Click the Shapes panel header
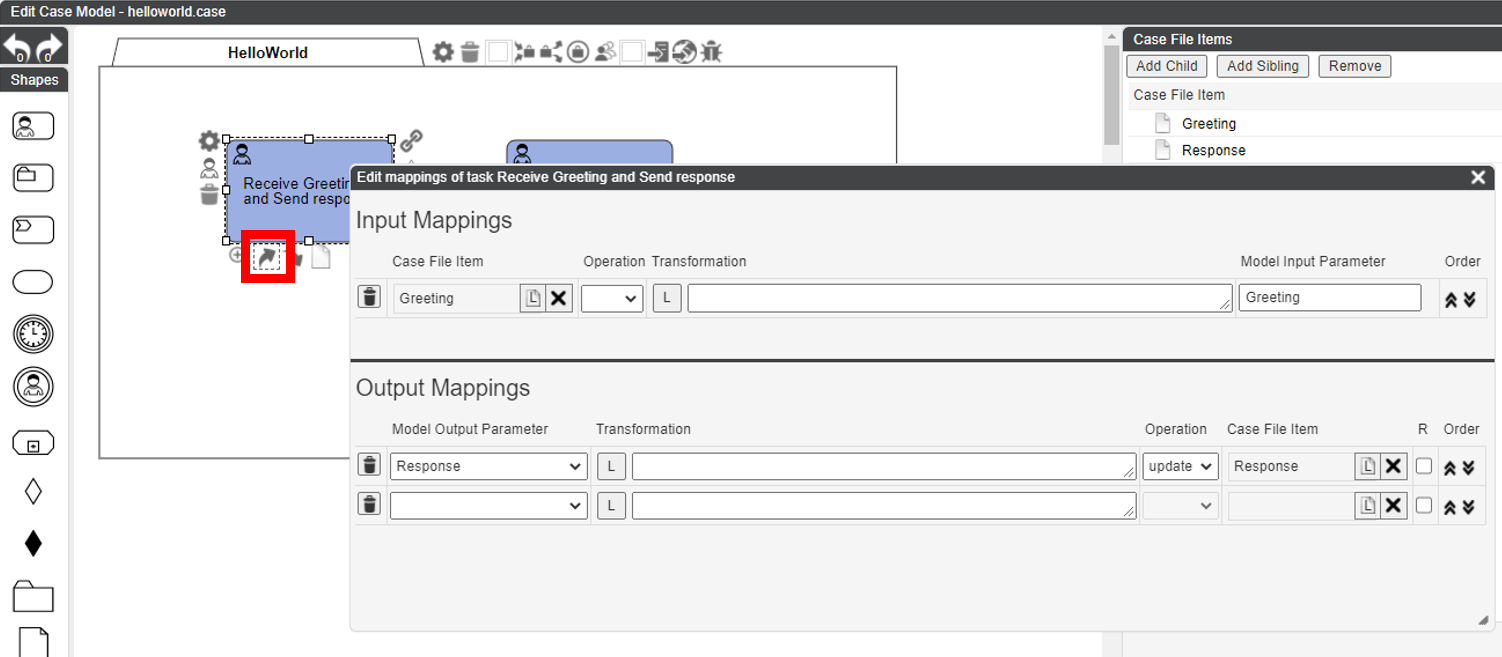The image size is (1502, 657). coord(34,80)
